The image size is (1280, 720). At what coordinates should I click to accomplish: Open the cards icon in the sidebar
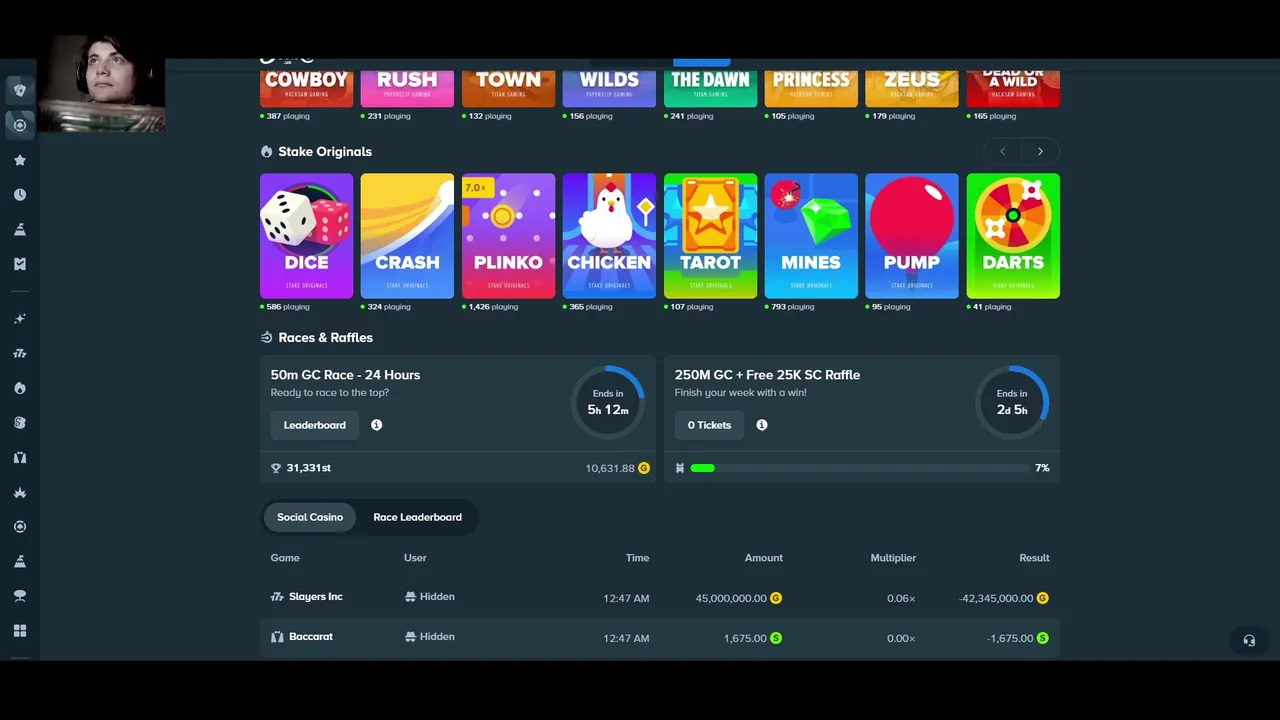tap(20, 90)
